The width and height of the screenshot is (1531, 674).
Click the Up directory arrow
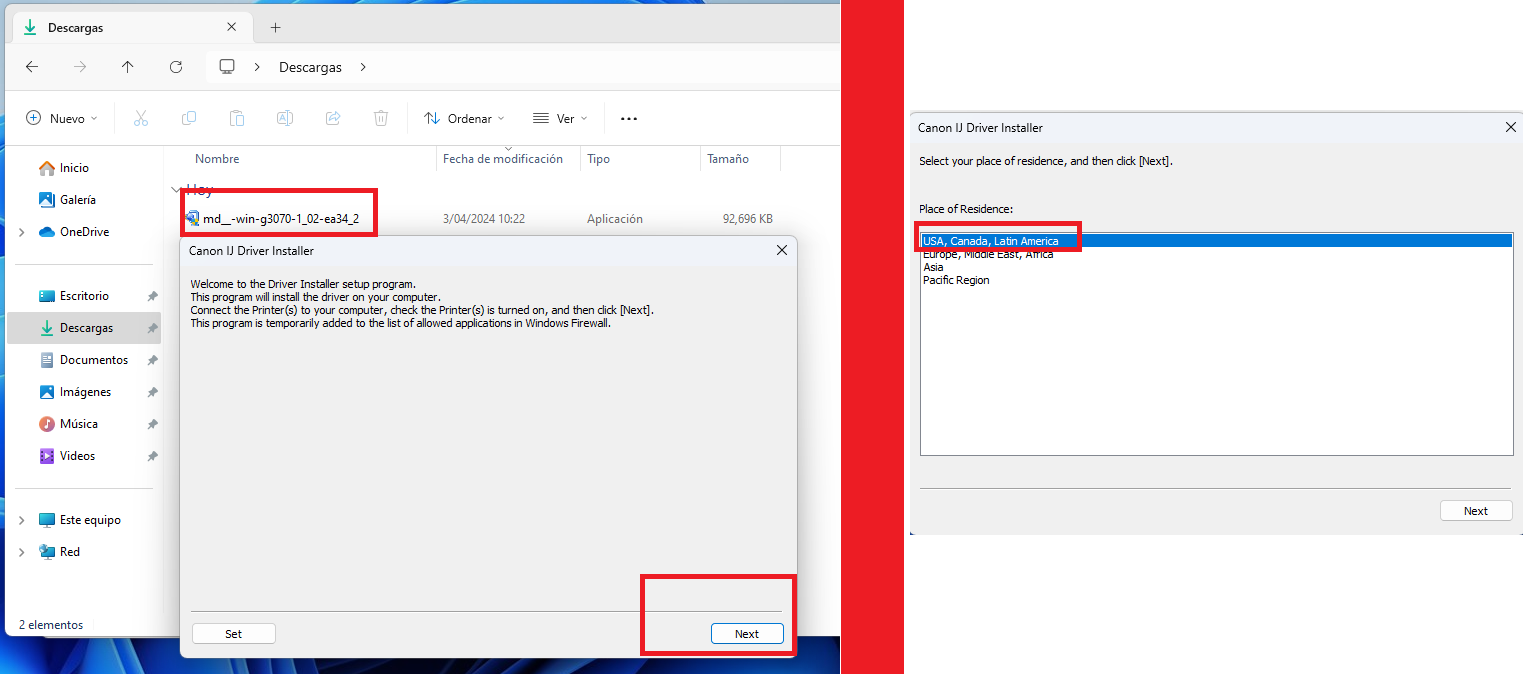tap(127, 67)
